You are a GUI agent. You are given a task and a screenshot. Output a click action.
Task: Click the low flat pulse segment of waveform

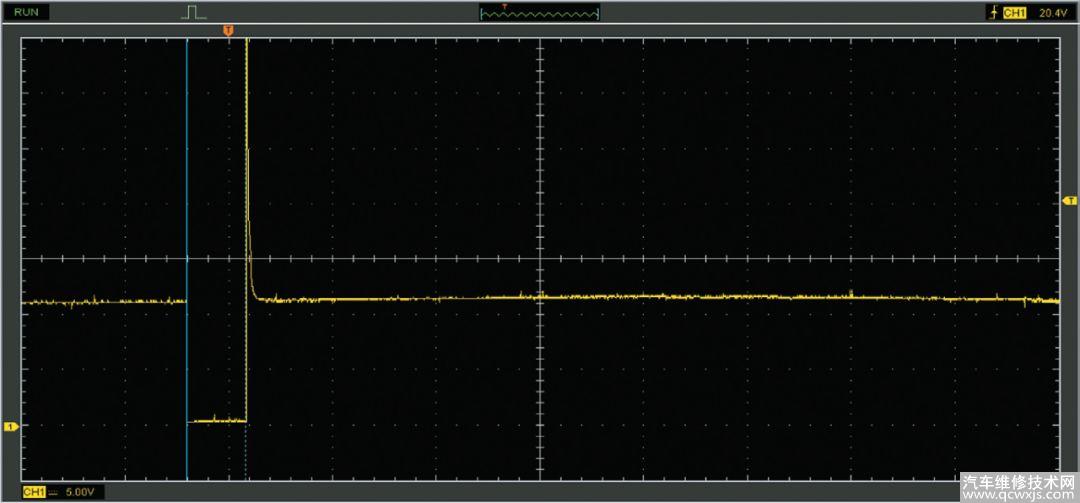pos(217,421)
